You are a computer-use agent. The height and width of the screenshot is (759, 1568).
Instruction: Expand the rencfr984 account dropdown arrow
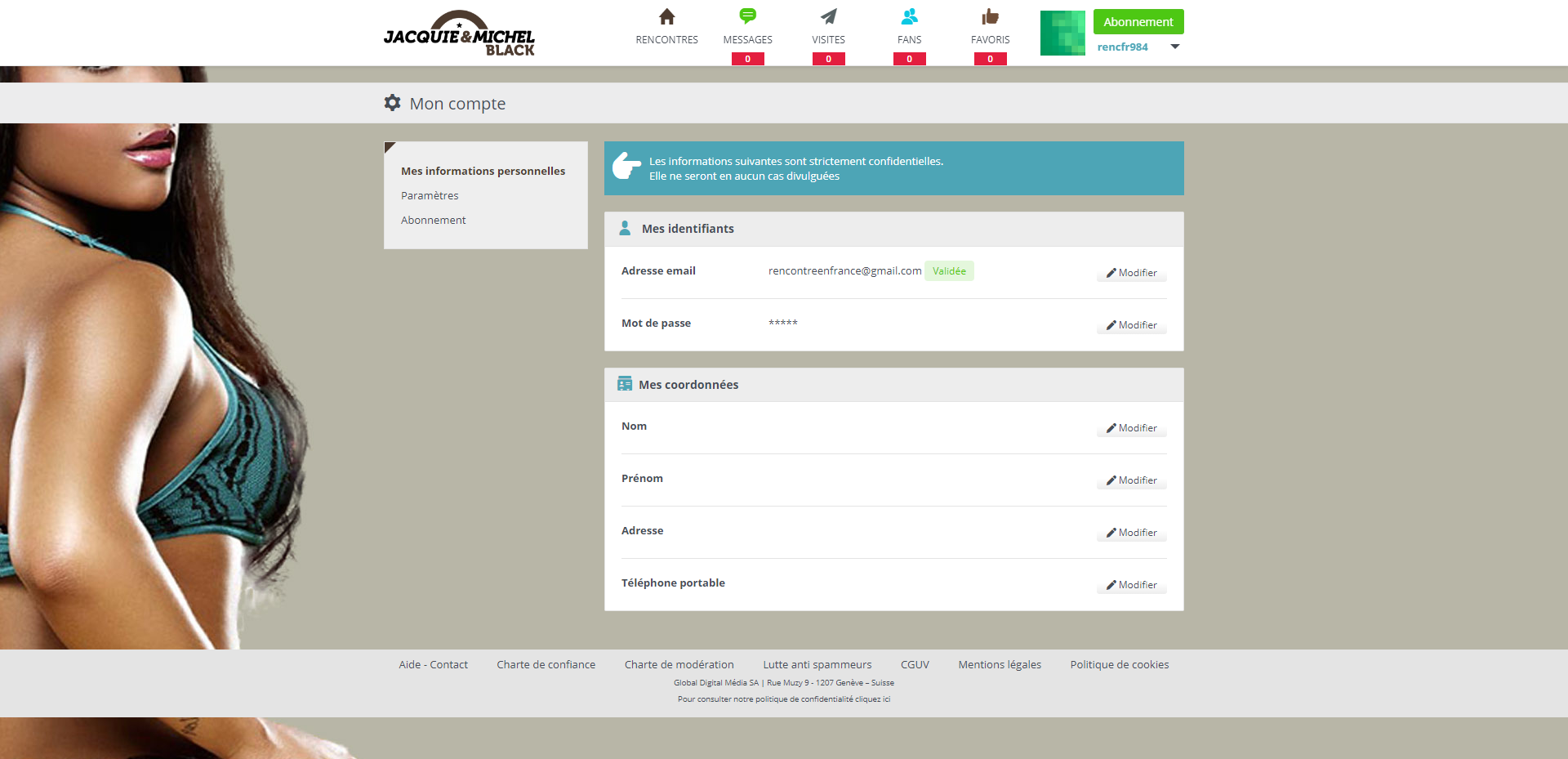pos(1174,47)
